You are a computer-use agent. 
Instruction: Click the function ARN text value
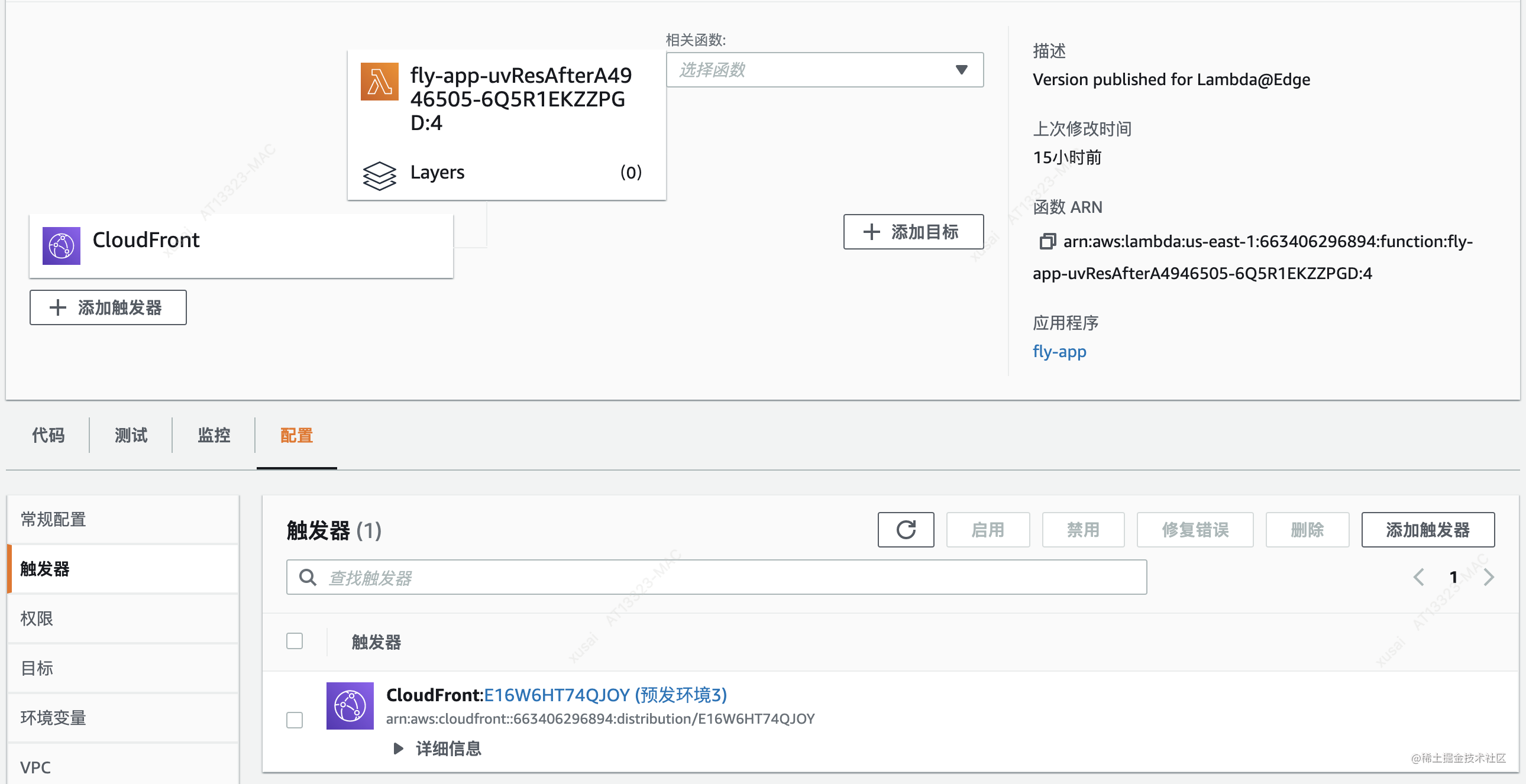(x=1252, y=257)
